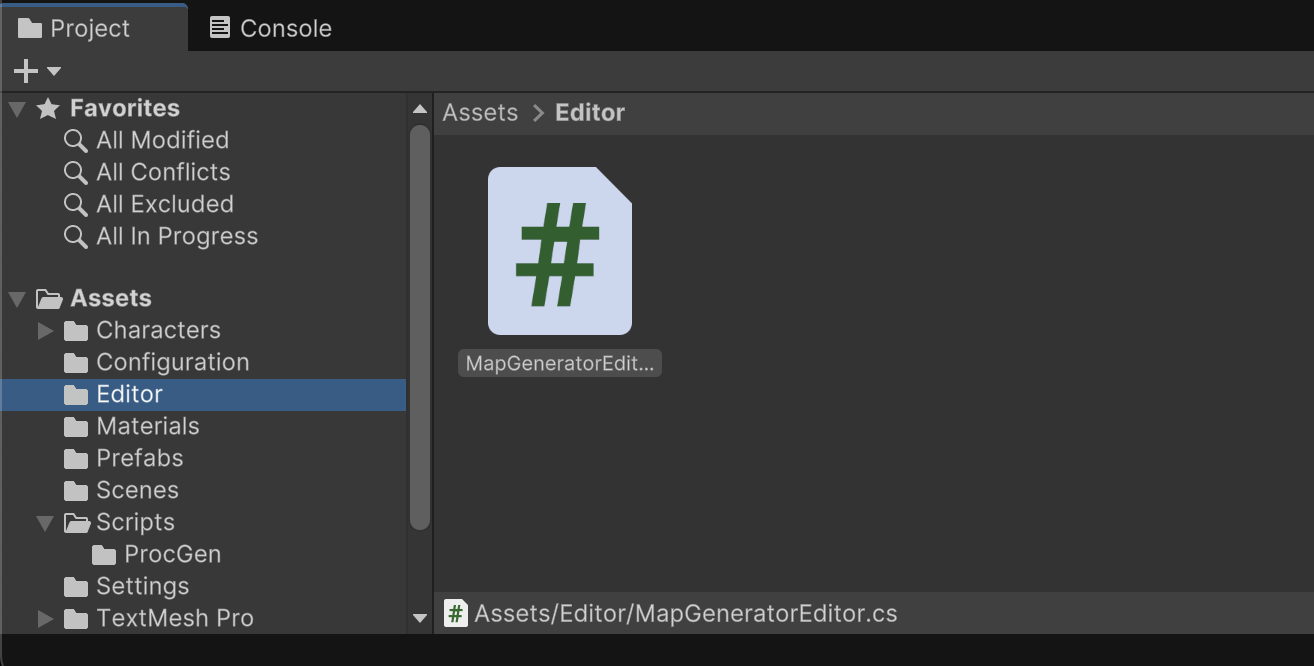This screenshot has height=666, width=1314.
Task: Click the folder tree scroll down arrow
Action: coord(420,619)
